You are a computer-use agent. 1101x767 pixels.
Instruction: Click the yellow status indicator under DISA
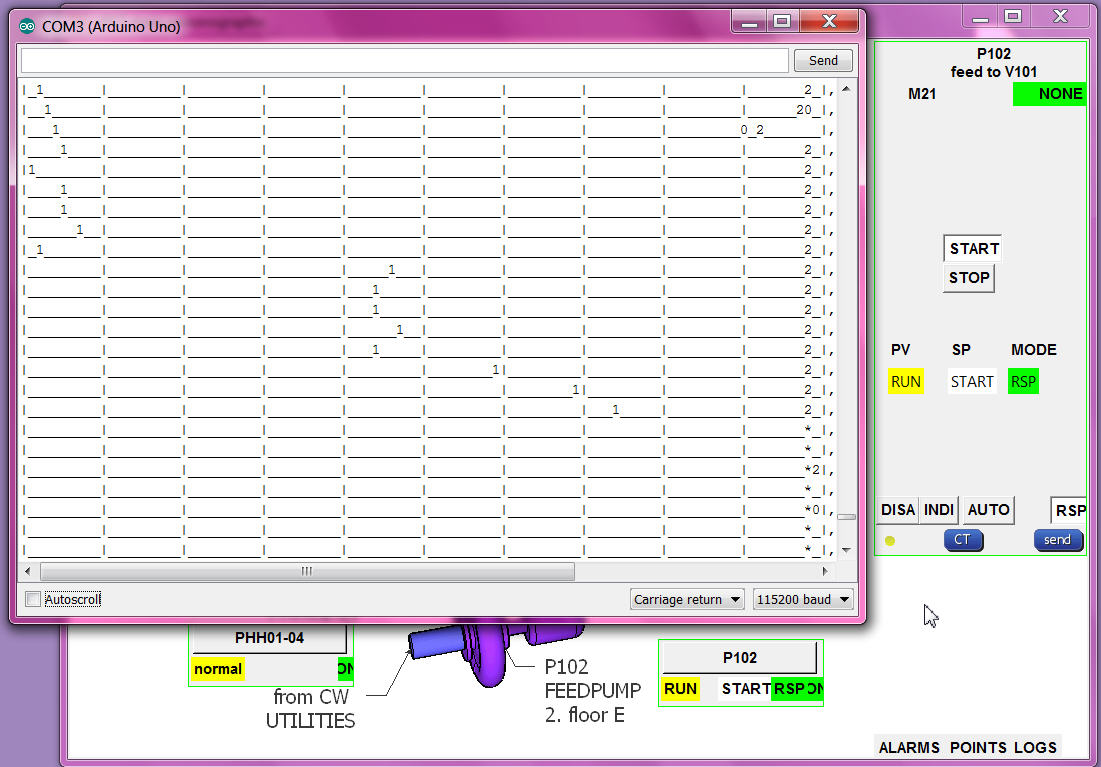tap(890, 541)
